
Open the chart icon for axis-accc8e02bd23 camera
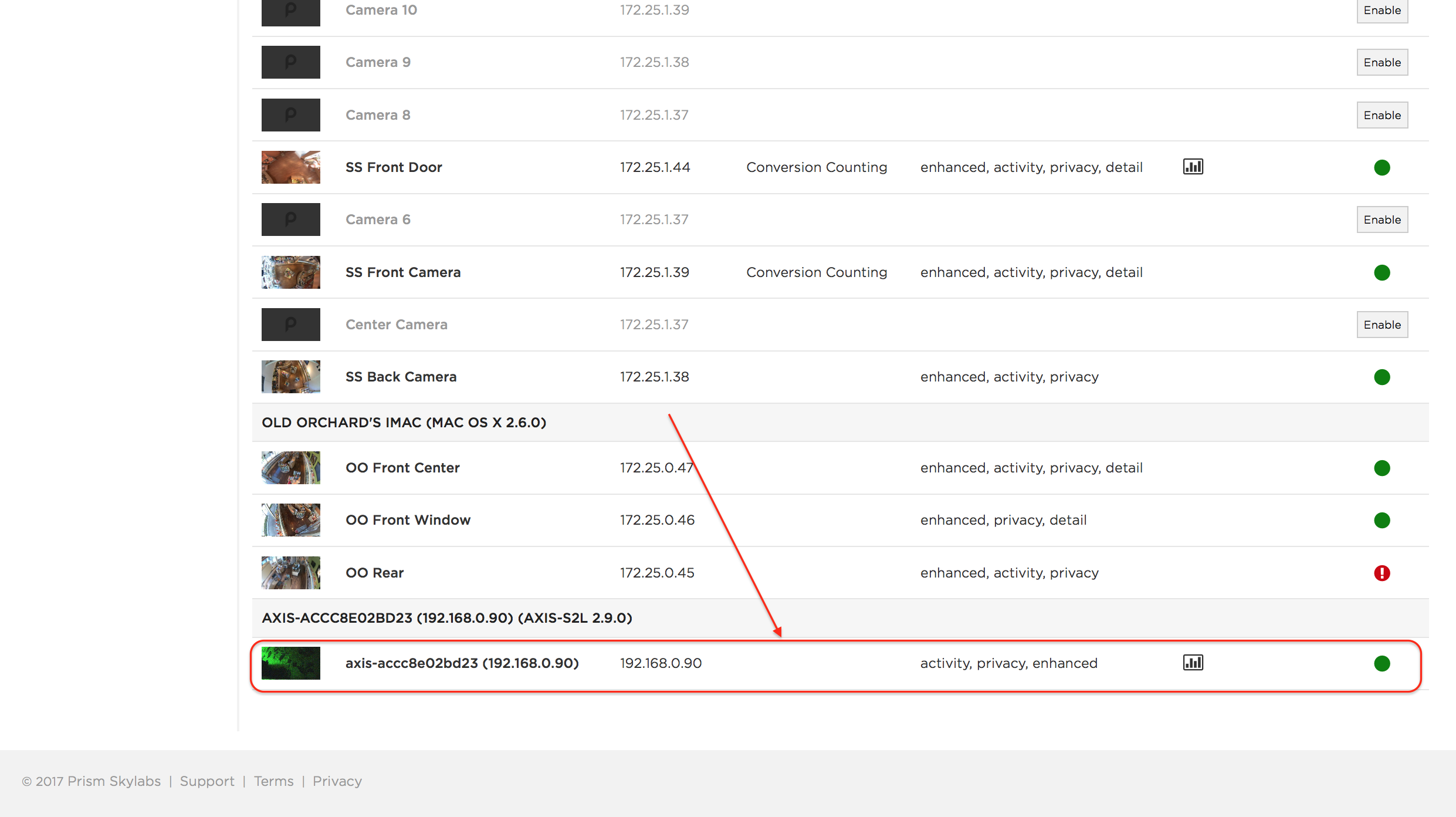[x=1193, y=663]
